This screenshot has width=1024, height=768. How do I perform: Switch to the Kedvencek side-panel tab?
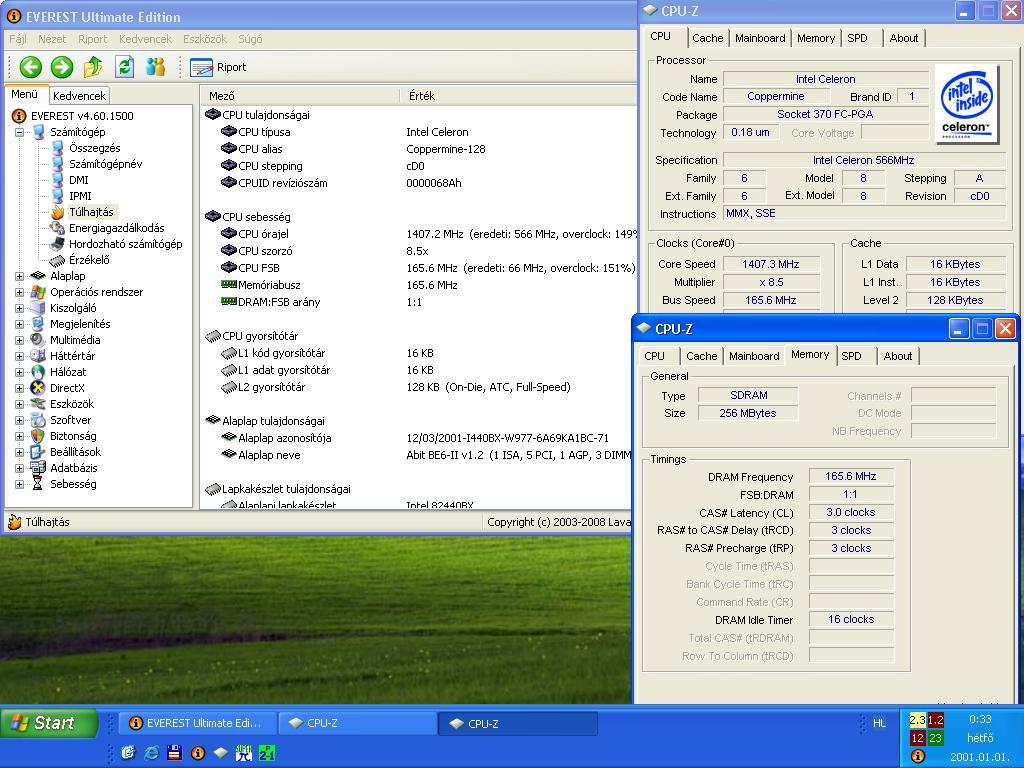click(x=79, y=96)
